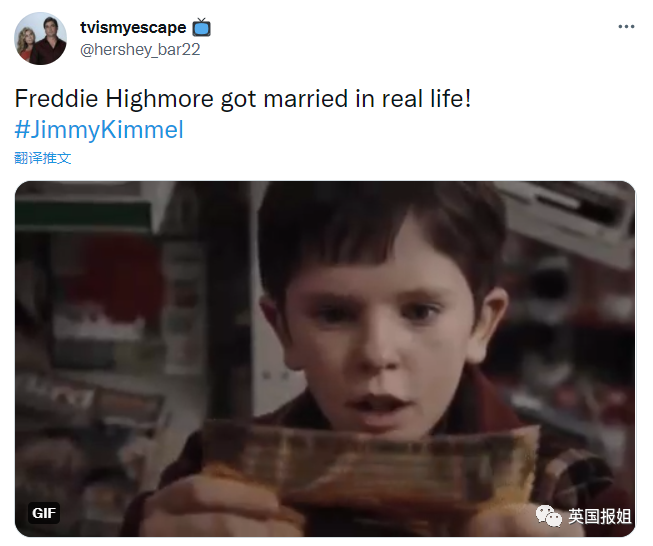Click the tweet text about Freddie Highmore
653x546 pixels.
243,99
